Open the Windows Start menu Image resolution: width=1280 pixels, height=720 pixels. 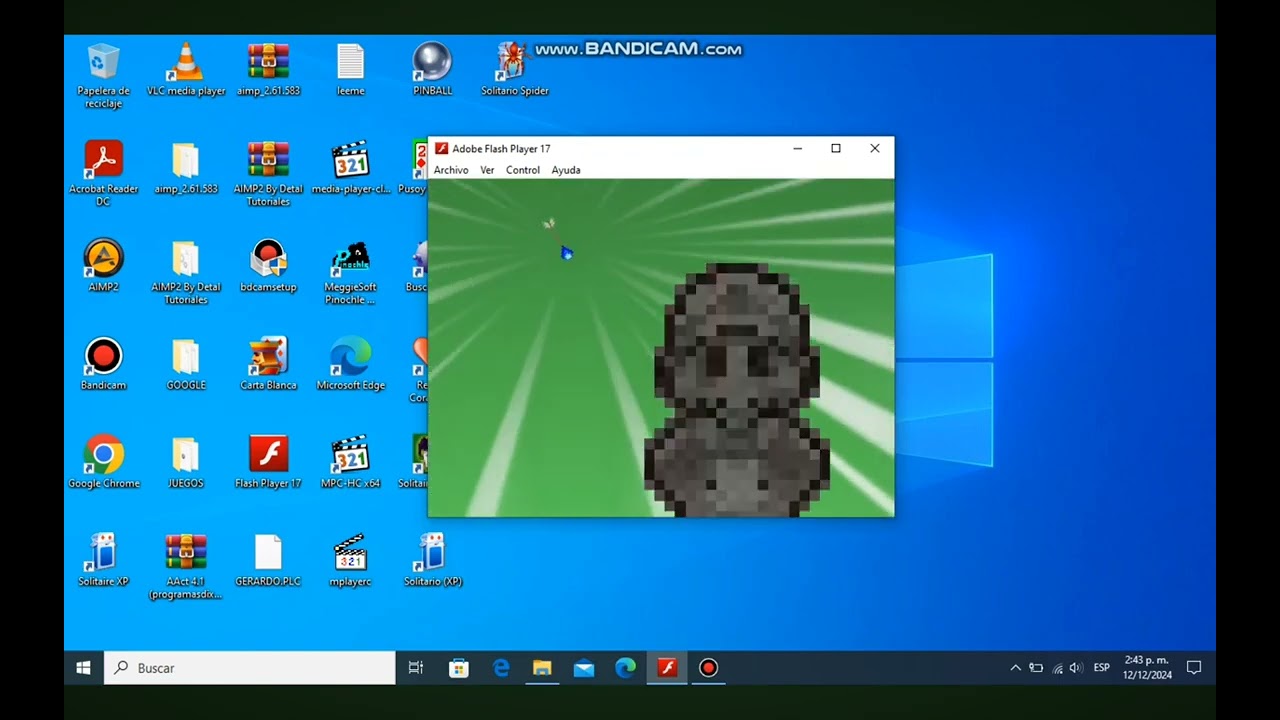point(84,668)
